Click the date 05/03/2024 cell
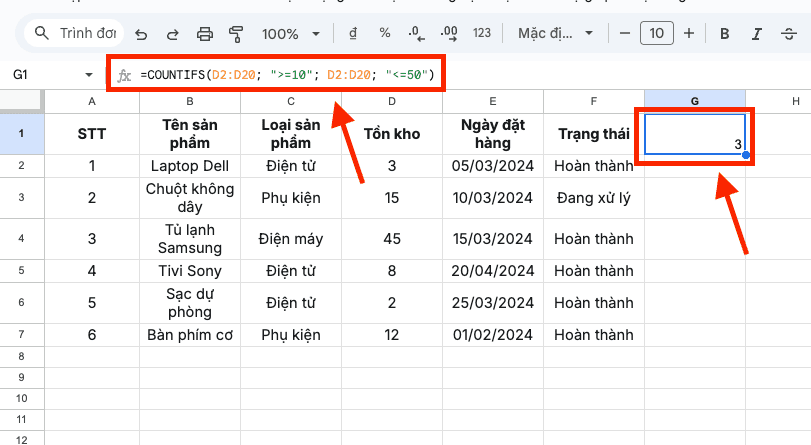This screenshot has width=811, height=445. point(493,166)
